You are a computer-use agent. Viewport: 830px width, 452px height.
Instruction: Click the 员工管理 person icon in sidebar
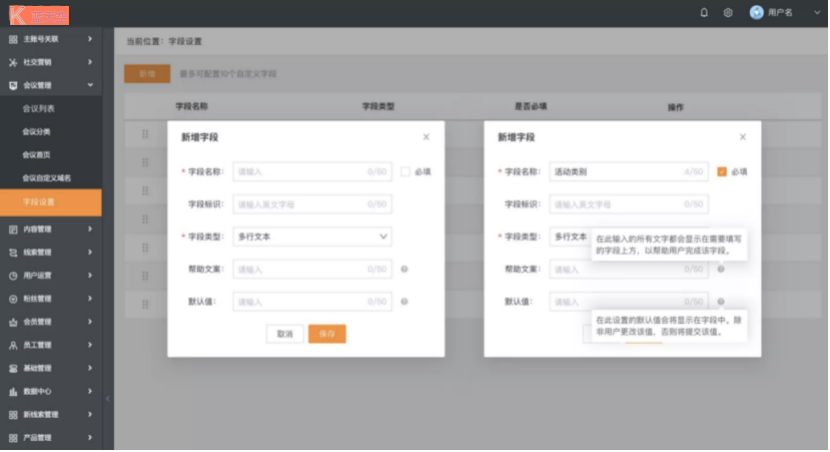[13, 345]
